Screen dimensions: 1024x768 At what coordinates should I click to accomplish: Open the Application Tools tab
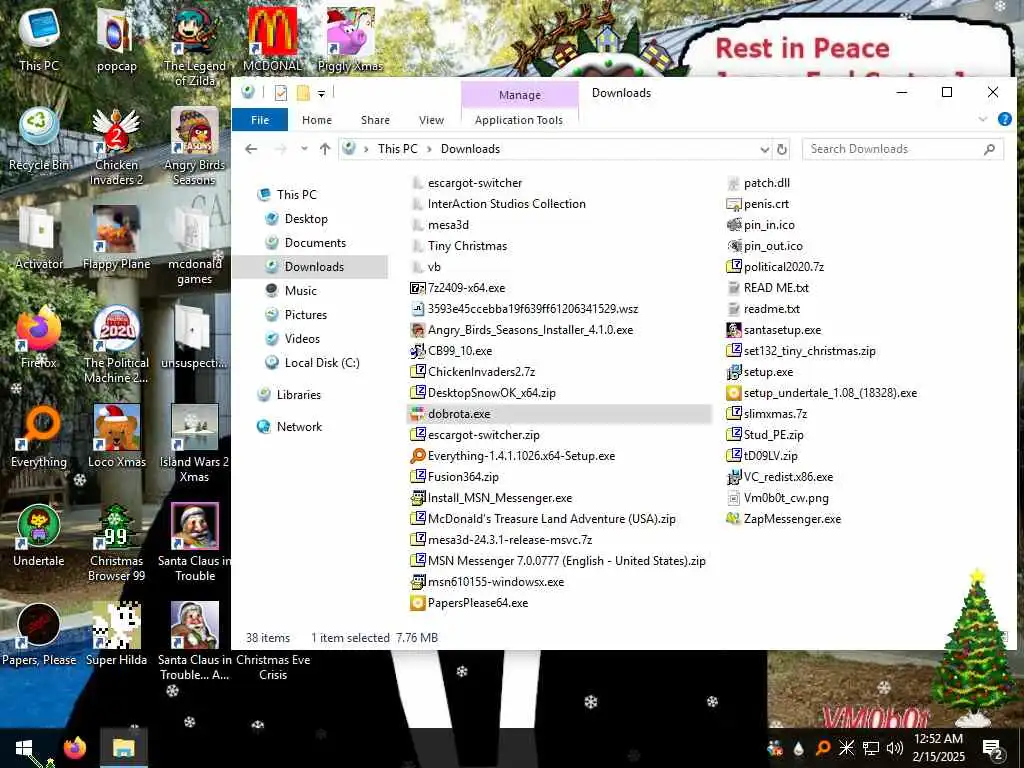519,120
